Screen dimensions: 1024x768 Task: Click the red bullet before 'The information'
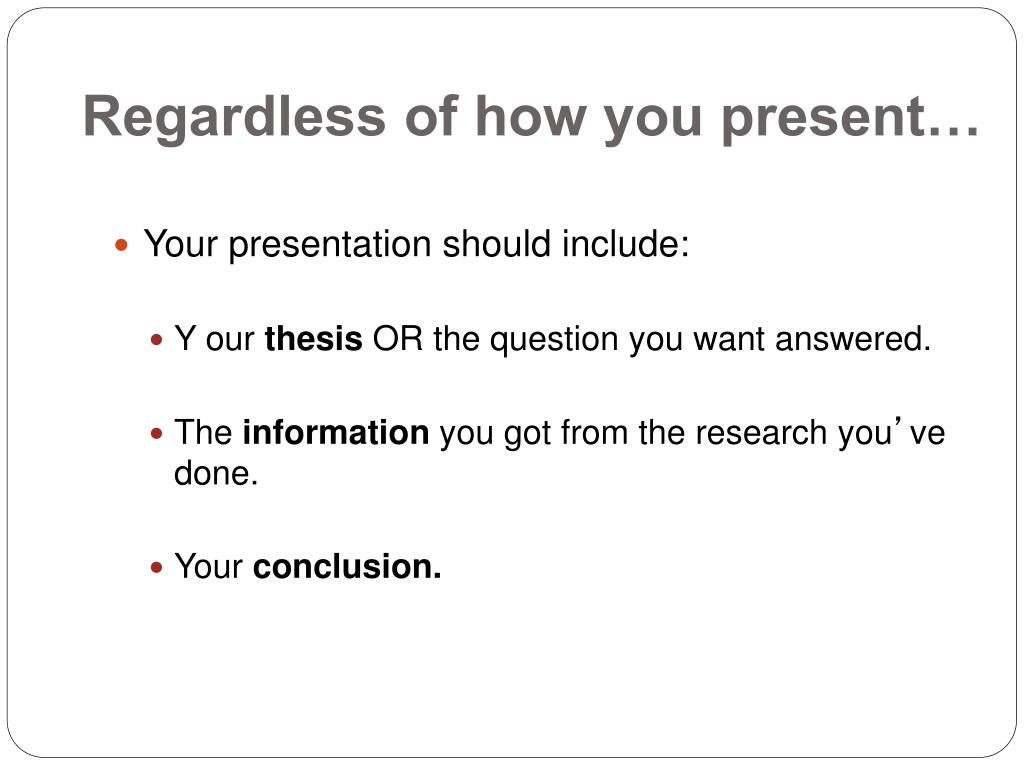tap(156, 433)
